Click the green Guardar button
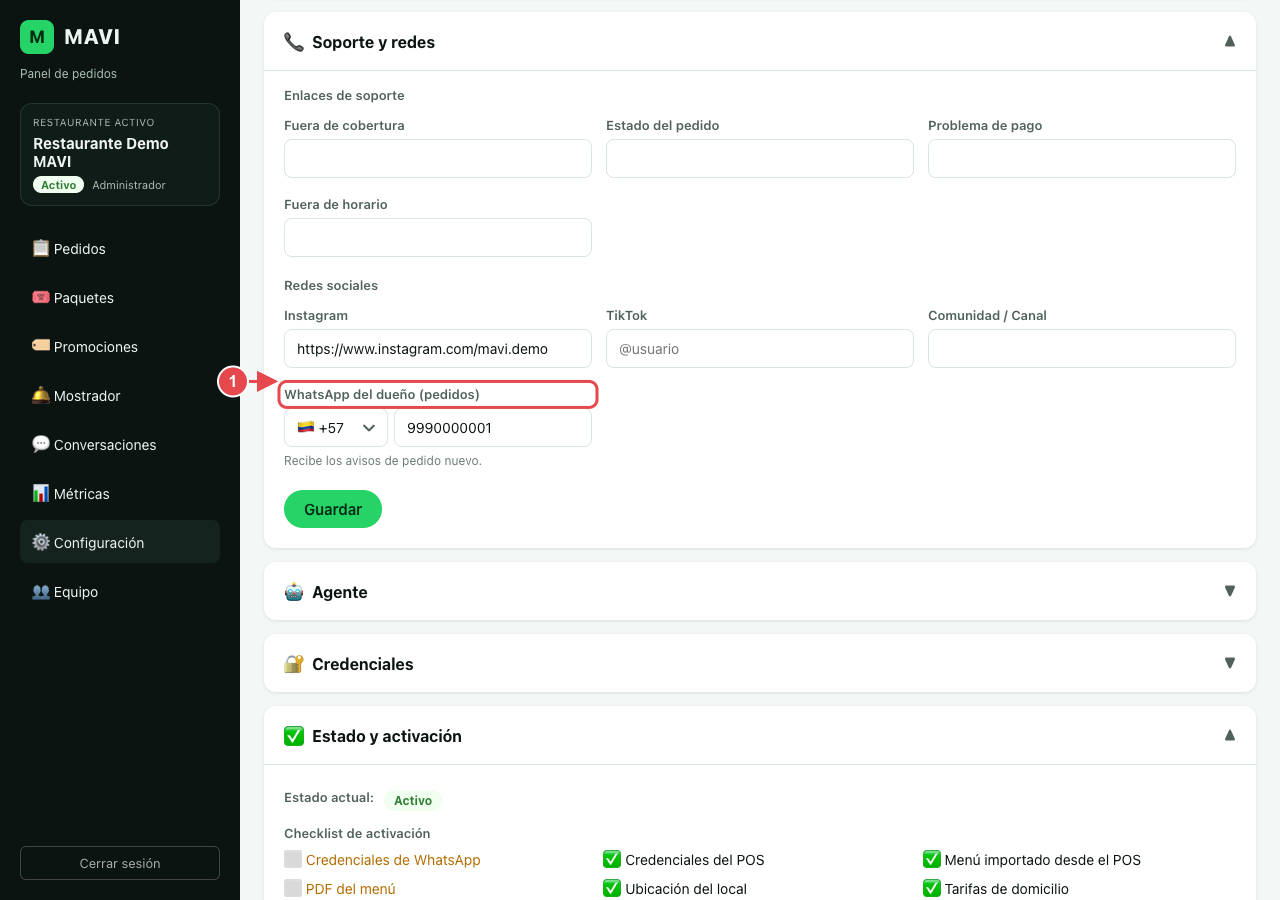This screenshot has width=1280, height=900. 333,509
